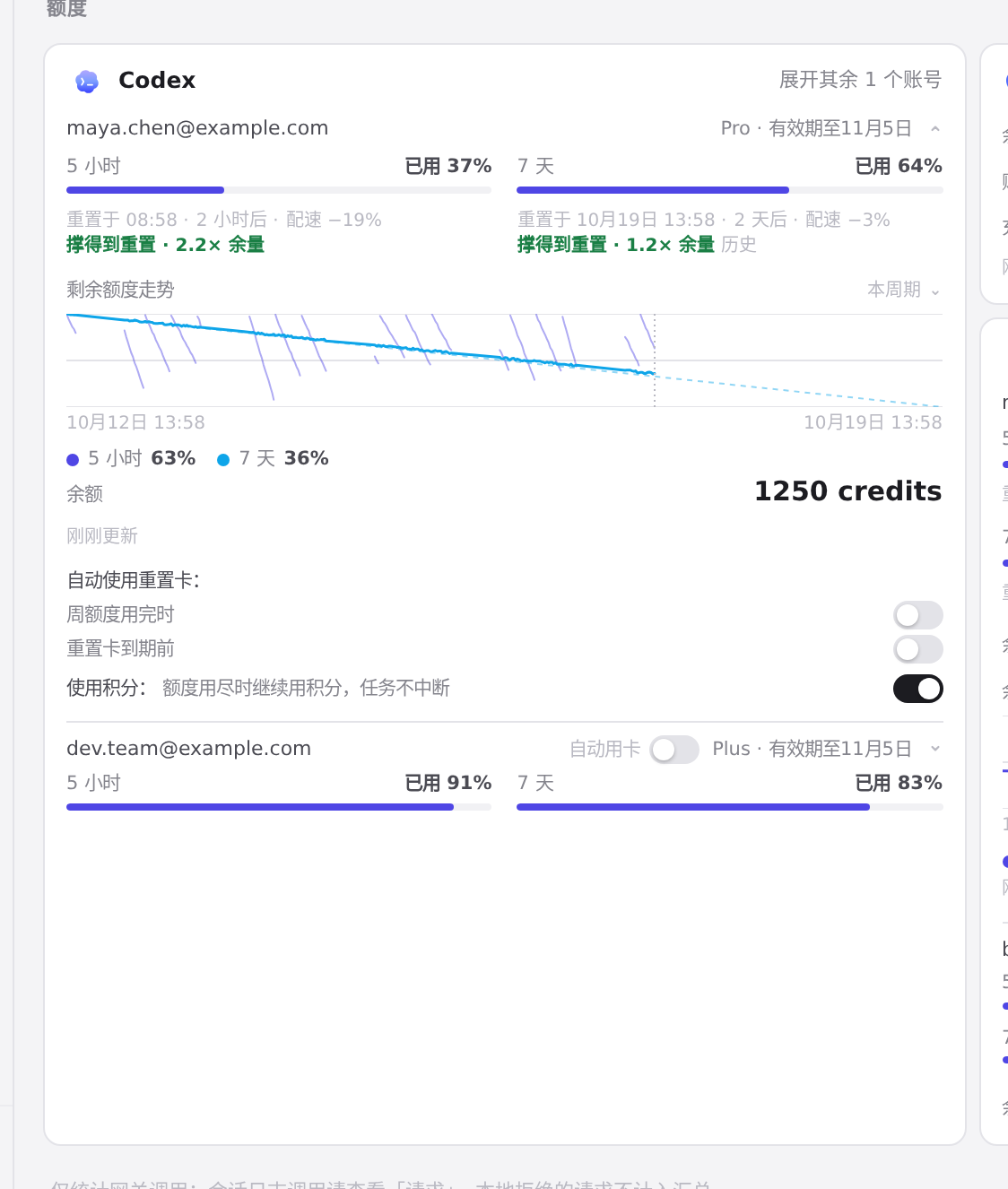This screenshot has height=1189, width=1008.
Task: Click 已用 37% usage text
Action: [448, 166]
